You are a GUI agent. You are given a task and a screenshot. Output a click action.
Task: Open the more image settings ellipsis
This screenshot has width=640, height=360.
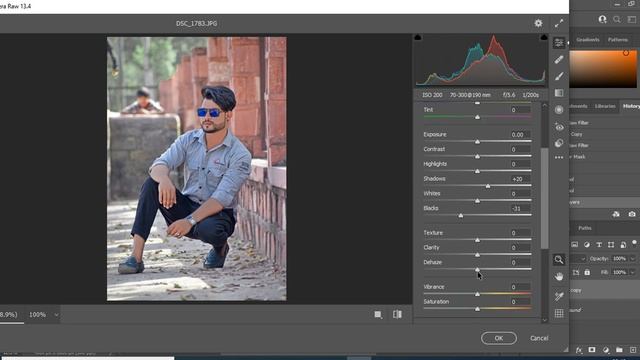click(559, 157)
